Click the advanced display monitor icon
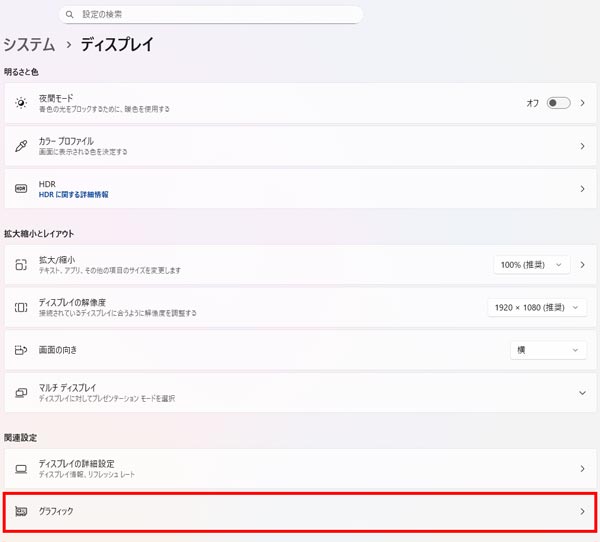 pyautogui.click(x=21, y=469)
